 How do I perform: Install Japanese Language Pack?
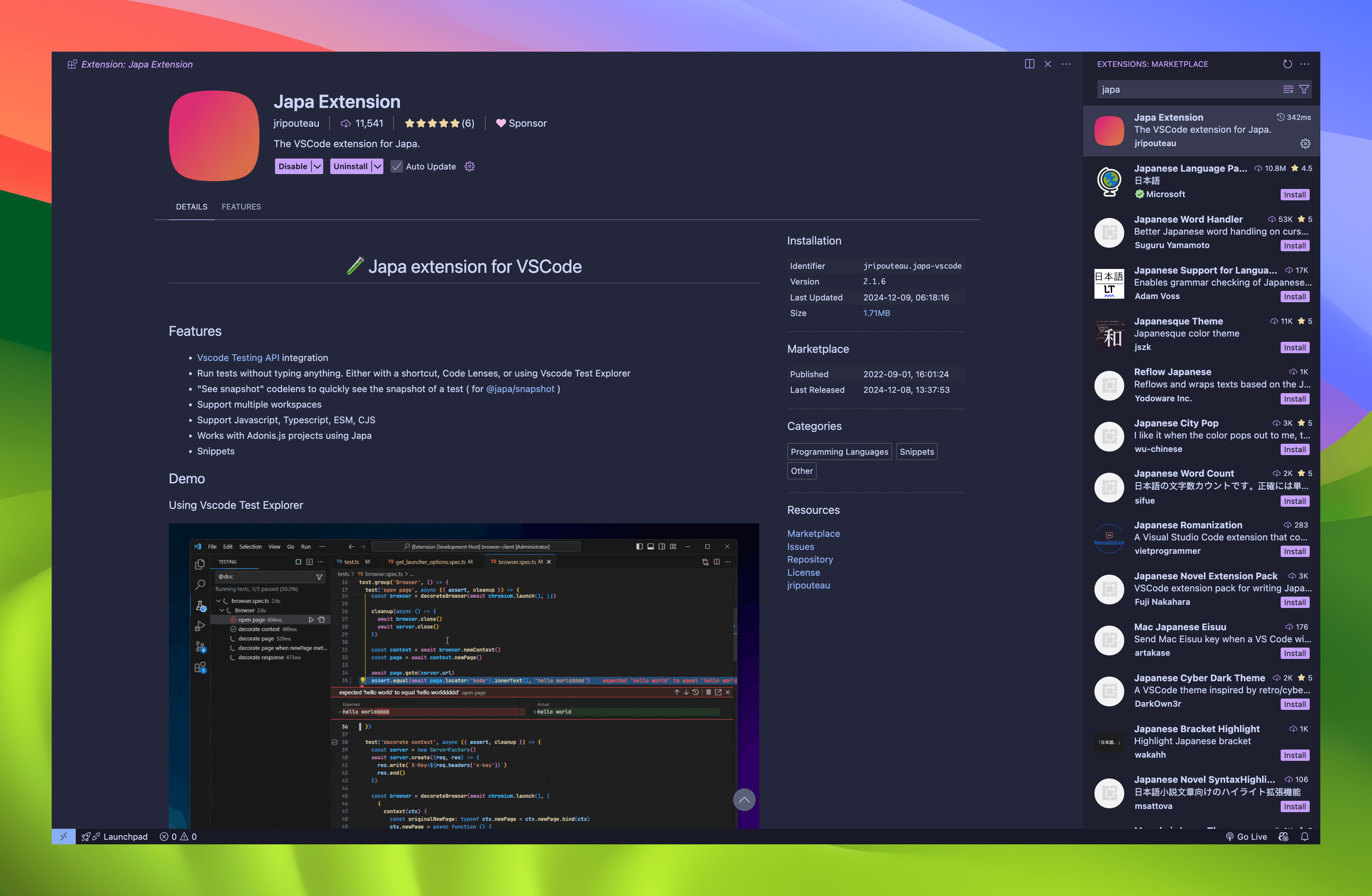coord(1294,195)
